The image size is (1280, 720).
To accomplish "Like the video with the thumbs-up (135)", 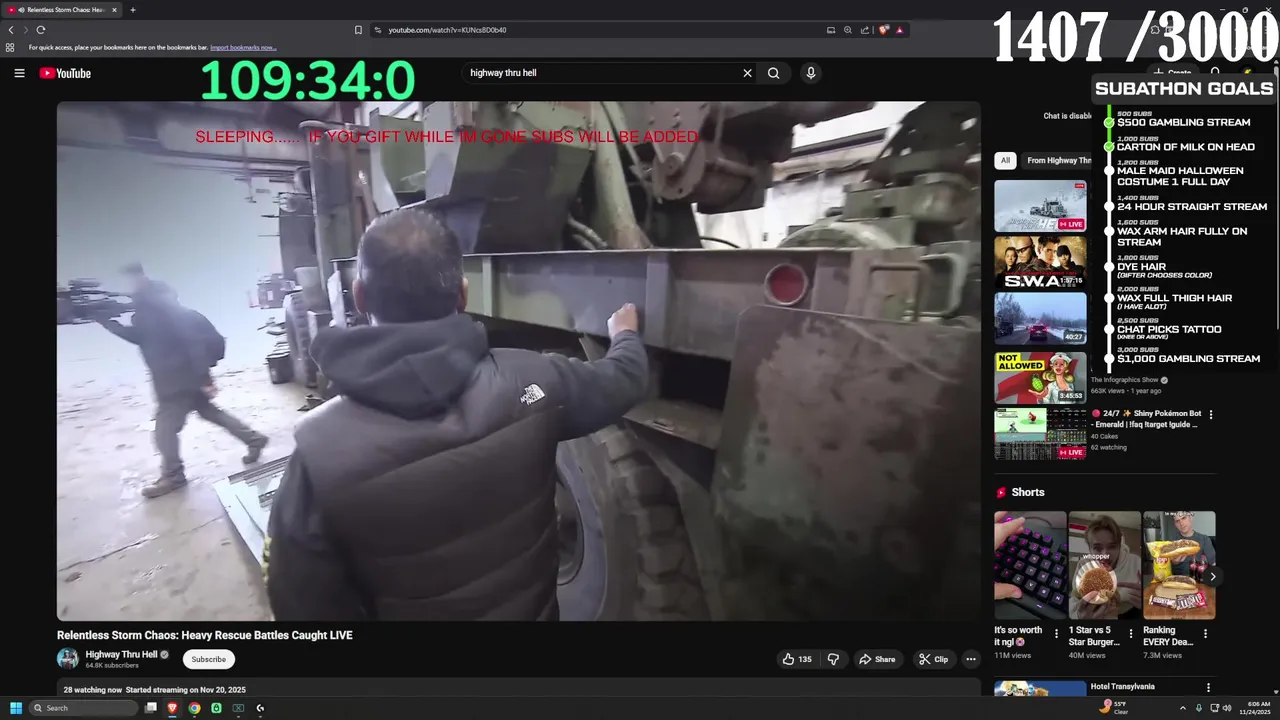I will [797, 659].
